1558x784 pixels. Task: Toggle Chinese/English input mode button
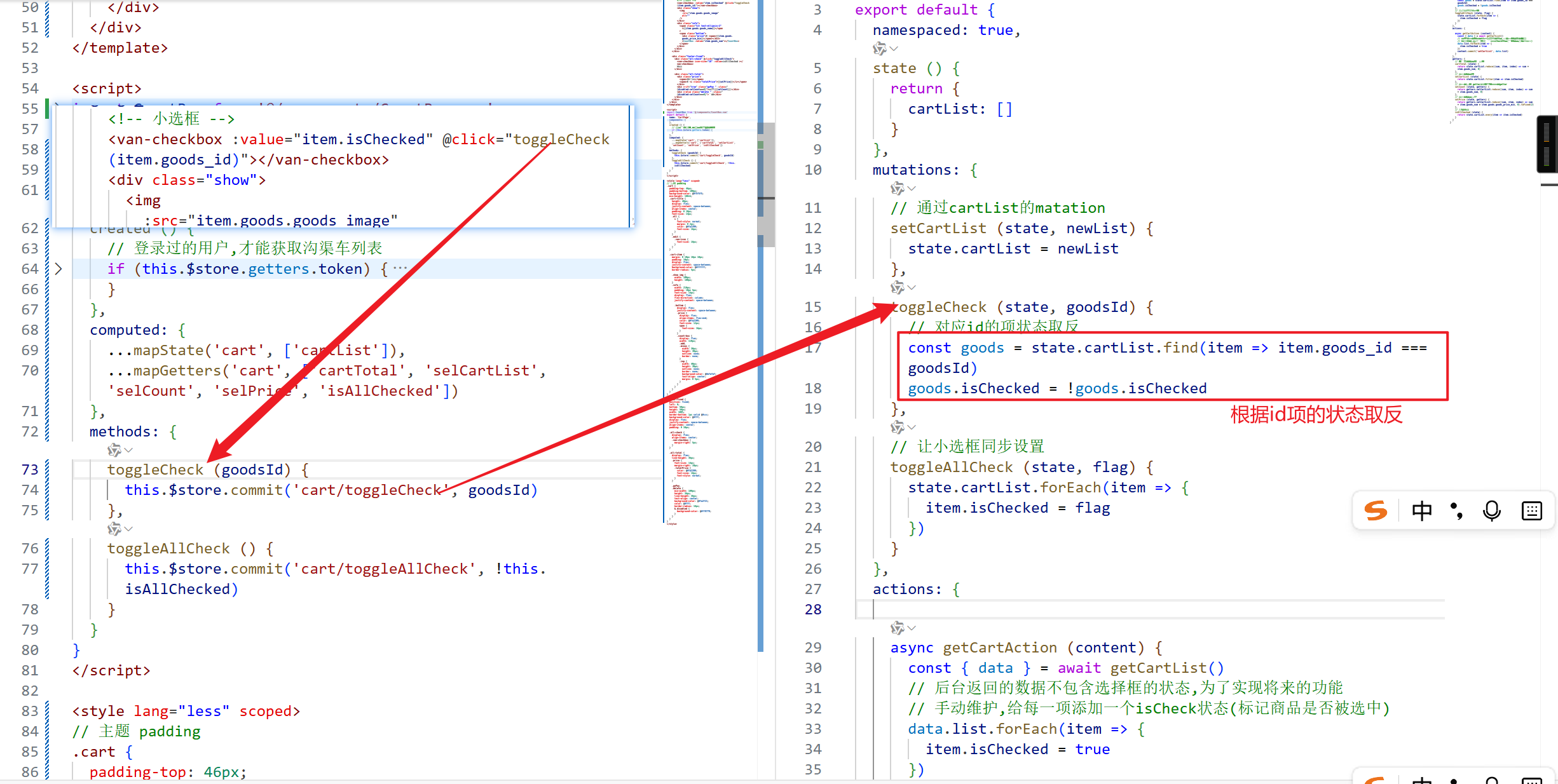[x=1421, y=510]
